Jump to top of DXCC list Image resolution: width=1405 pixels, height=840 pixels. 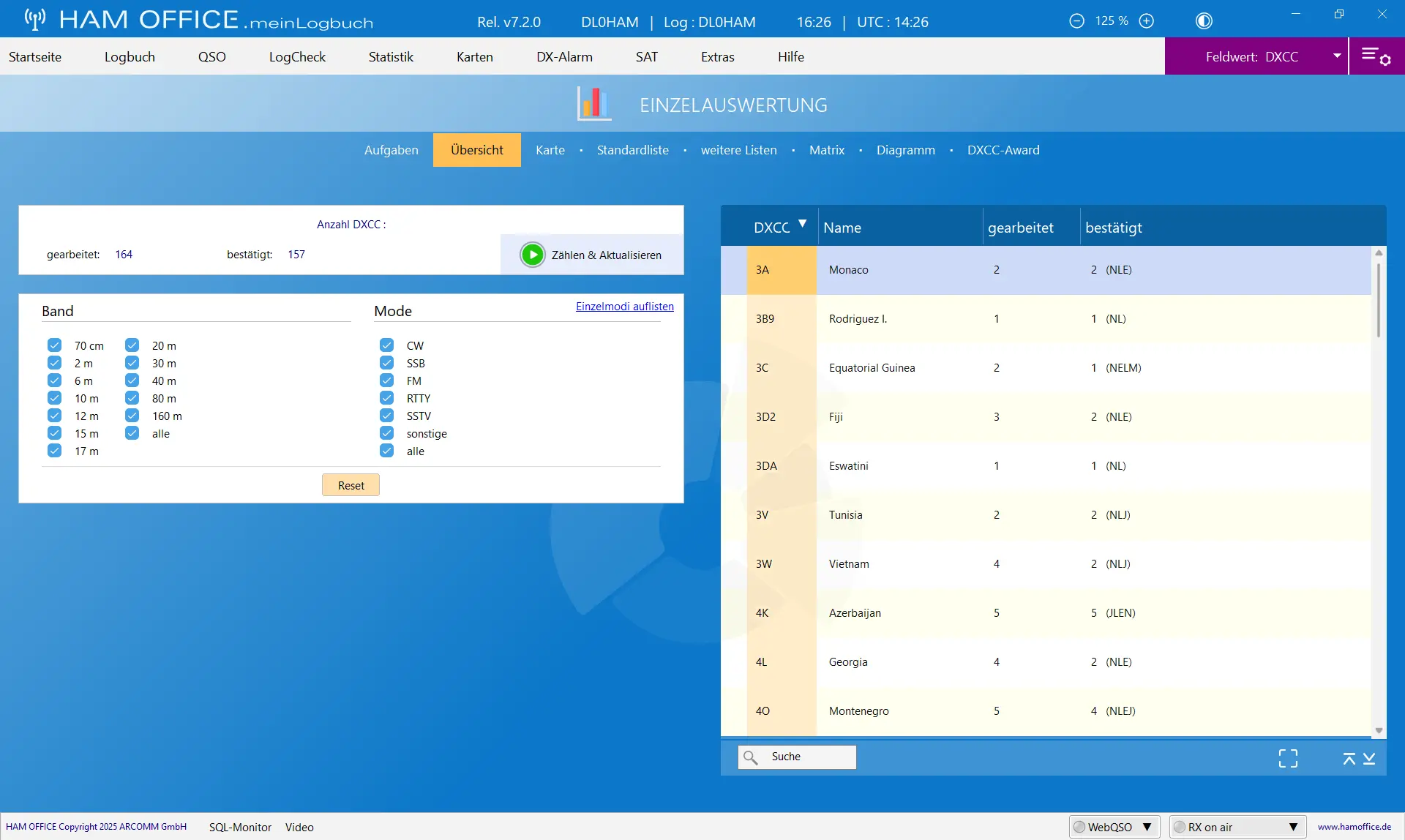click(x=1349, y=759)
